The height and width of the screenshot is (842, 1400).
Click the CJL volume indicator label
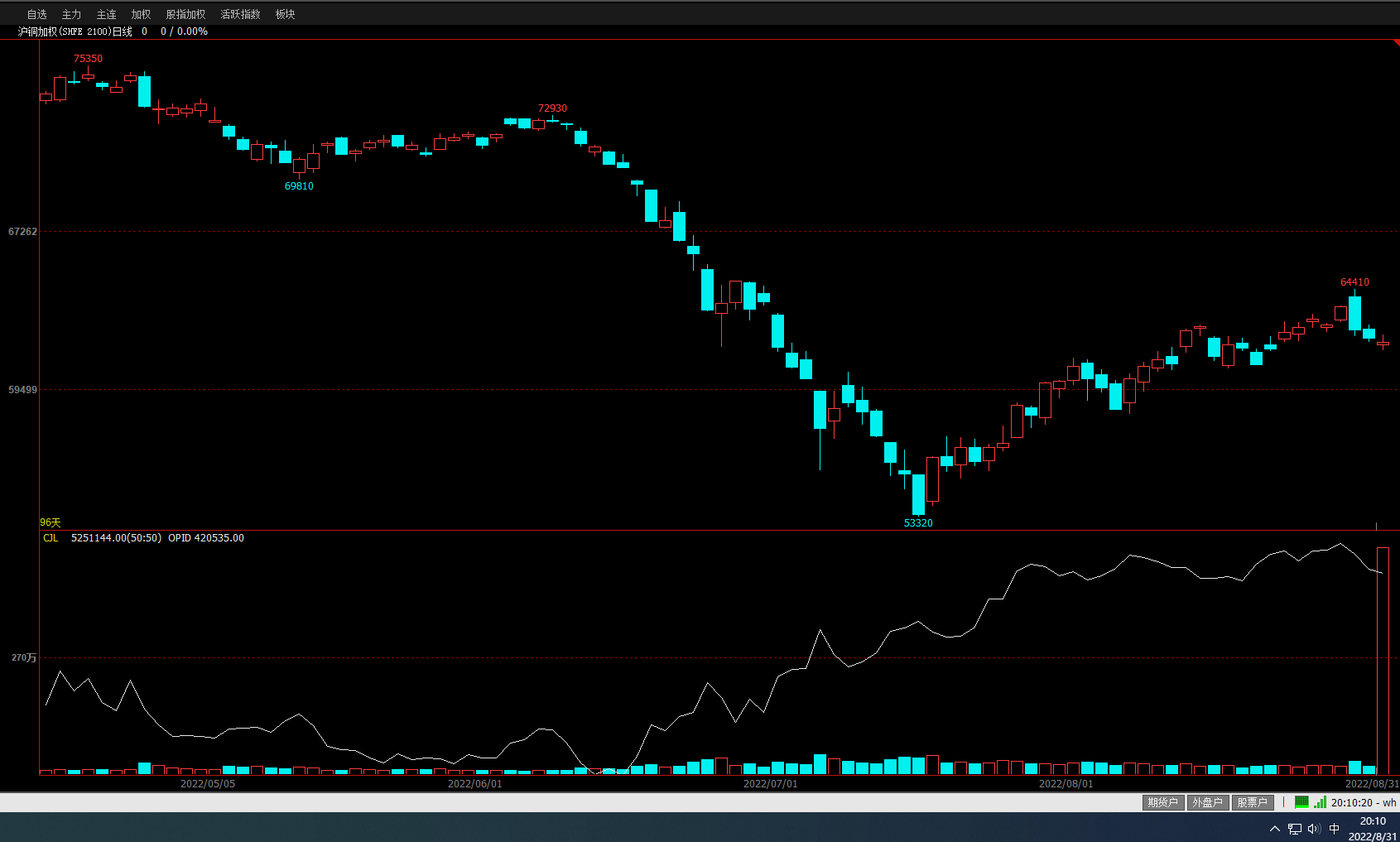tap(51, 538)
